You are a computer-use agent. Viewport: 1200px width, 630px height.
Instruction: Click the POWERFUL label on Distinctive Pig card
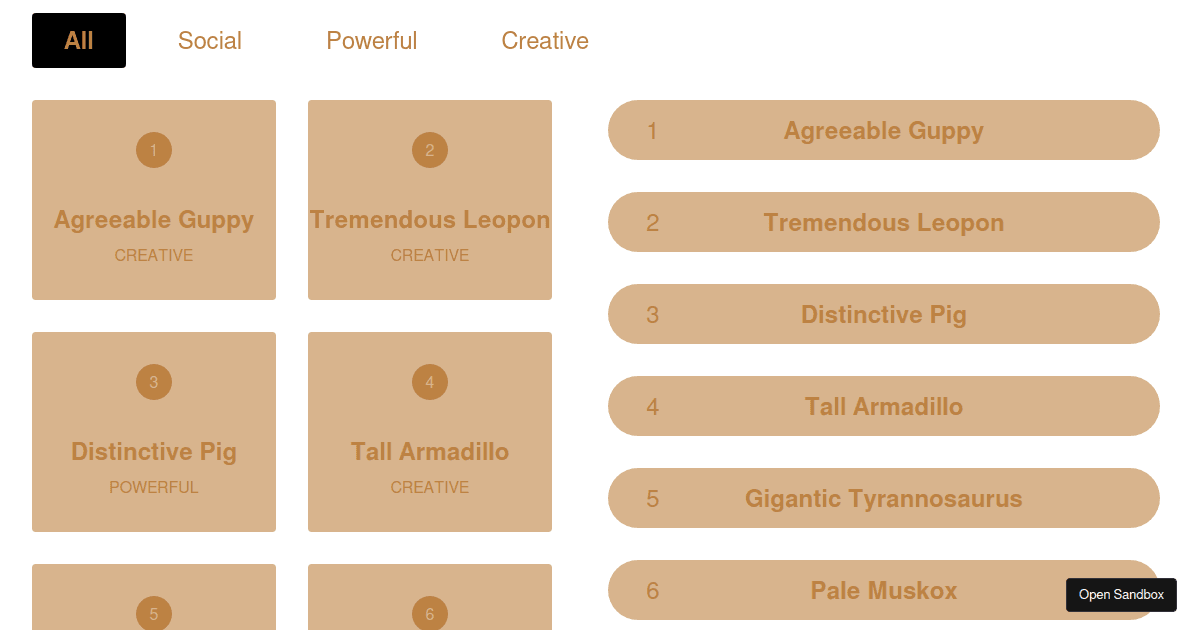point(154,487)
